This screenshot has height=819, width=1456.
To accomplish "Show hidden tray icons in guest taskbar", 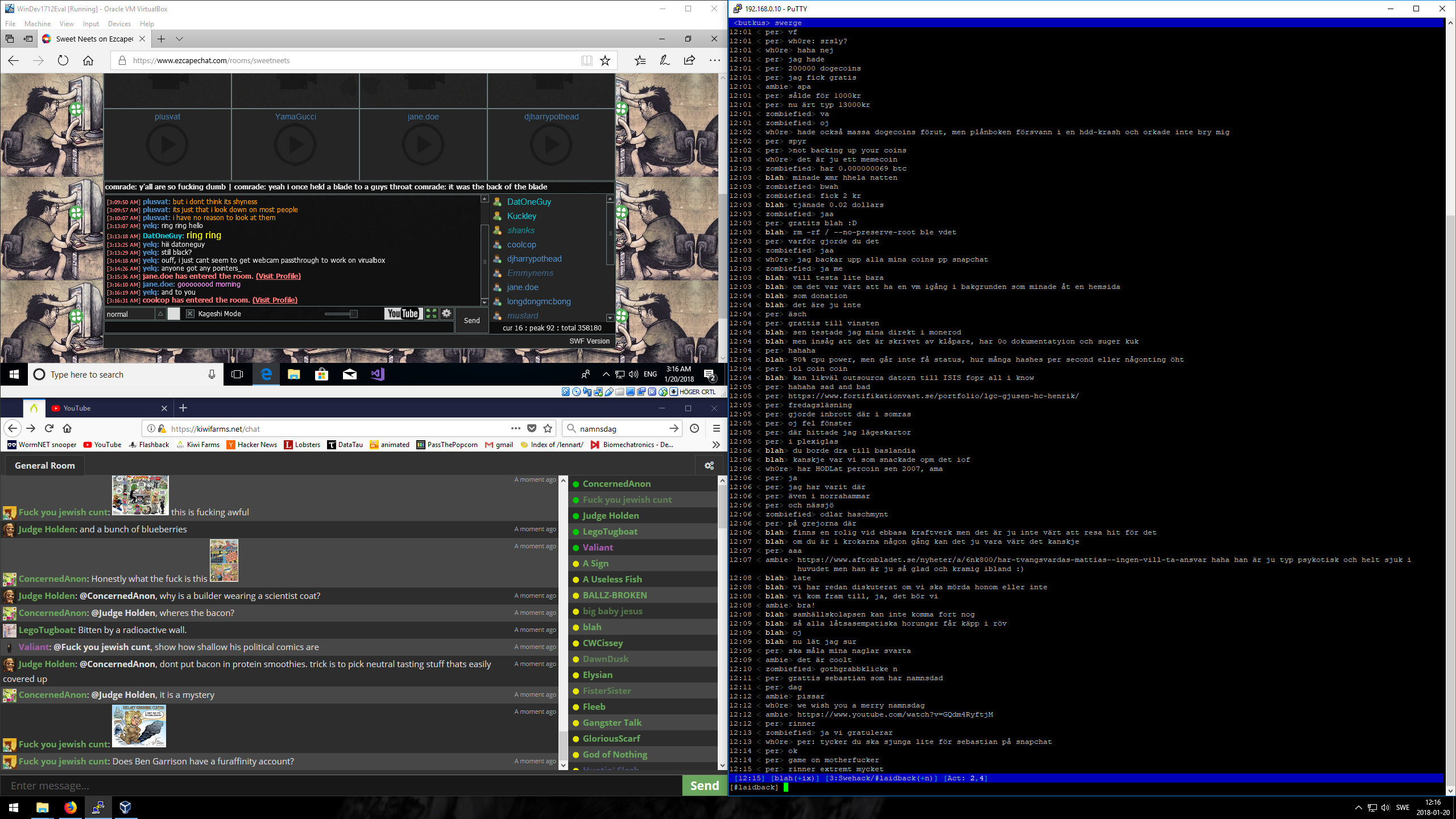I will click(x=606, y=374).
